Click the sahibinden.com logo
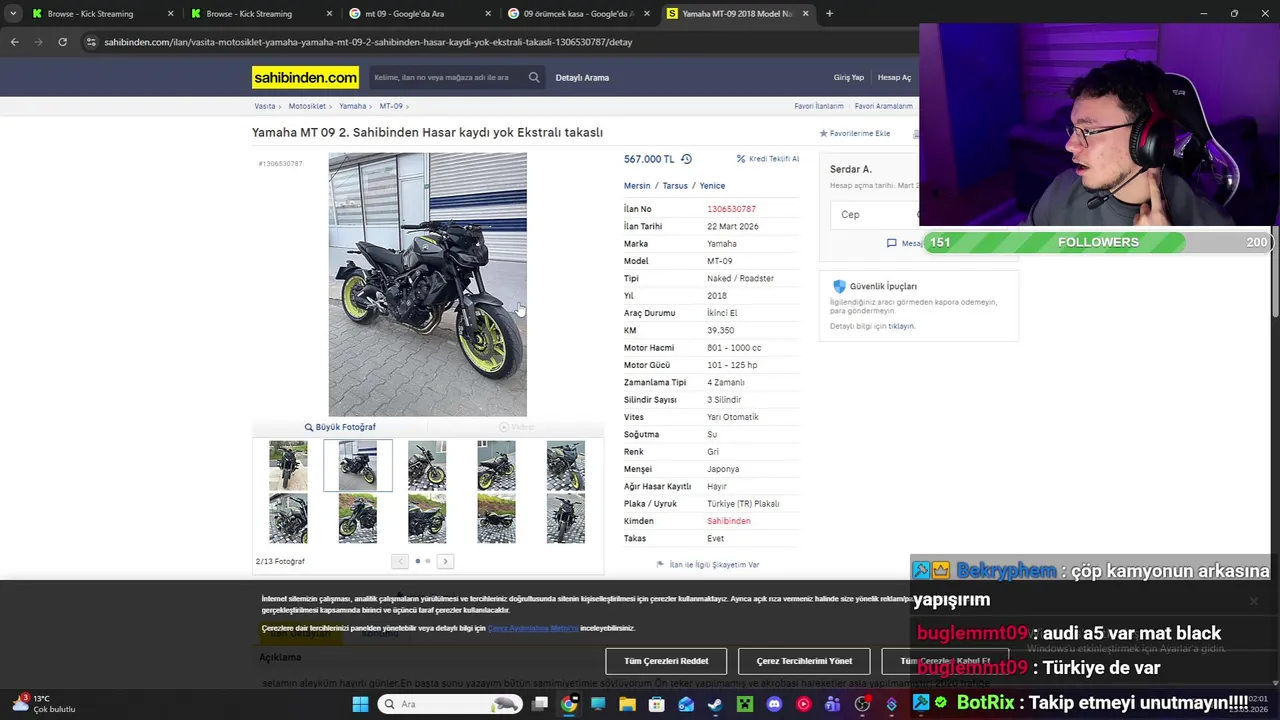 click(305, 77)
